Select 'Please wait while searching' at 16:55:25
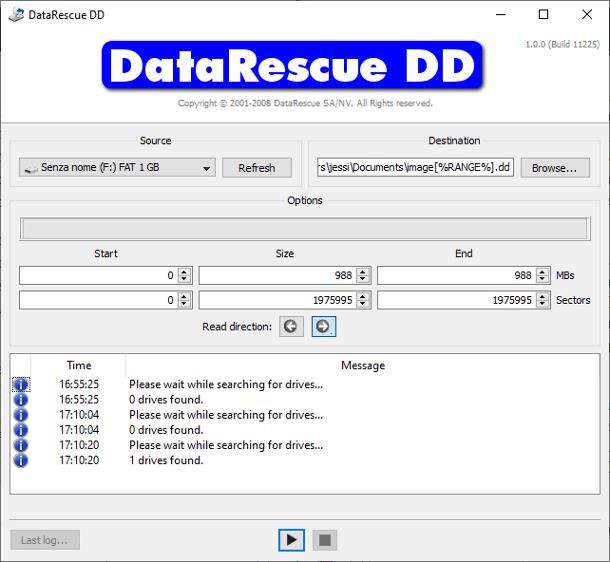This screenshot has height=562, width=610. 226,384
